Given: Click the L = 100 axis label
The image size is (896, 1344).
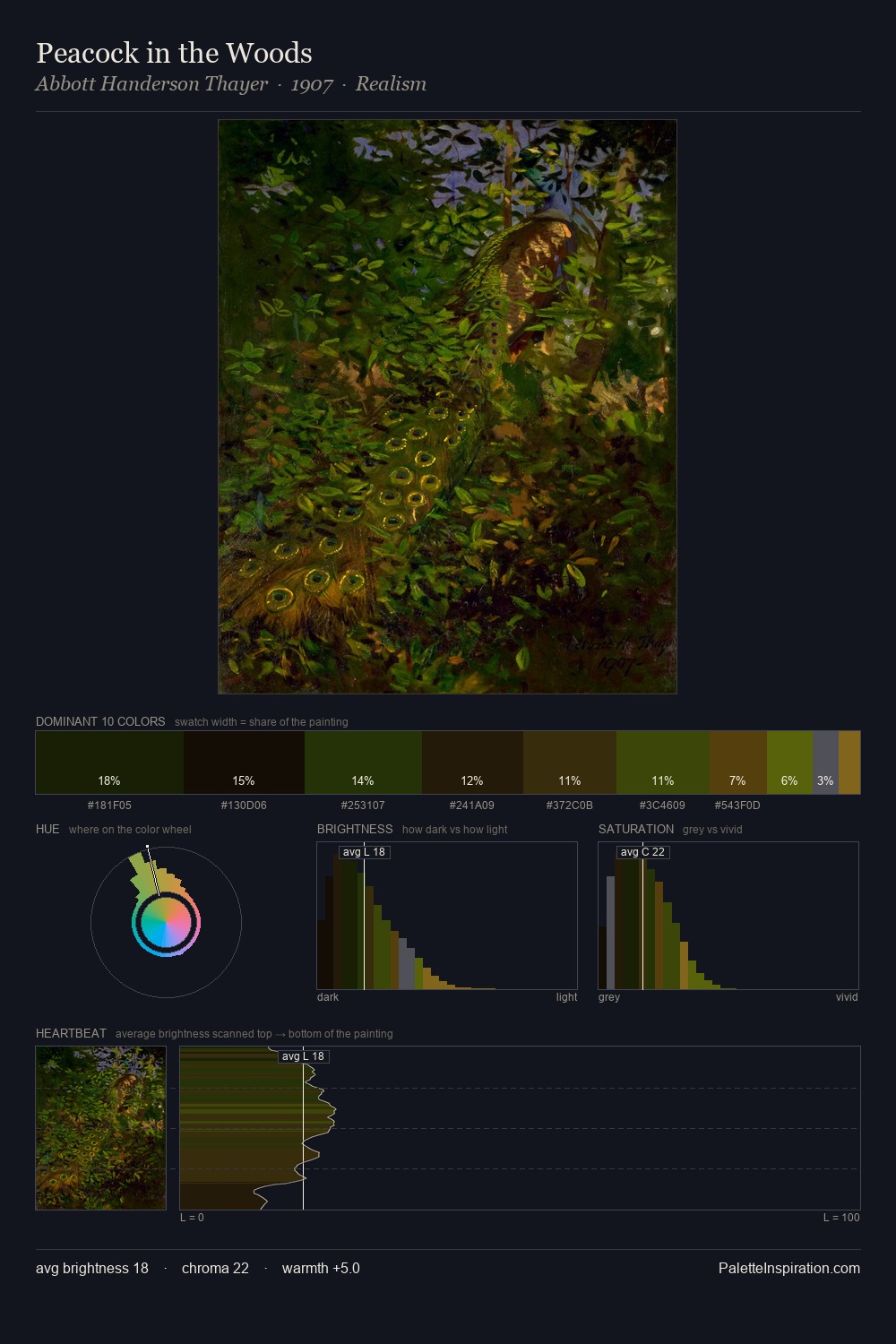Looking at the screenshot, I should pyautogui.click(x=841, y=1218).
